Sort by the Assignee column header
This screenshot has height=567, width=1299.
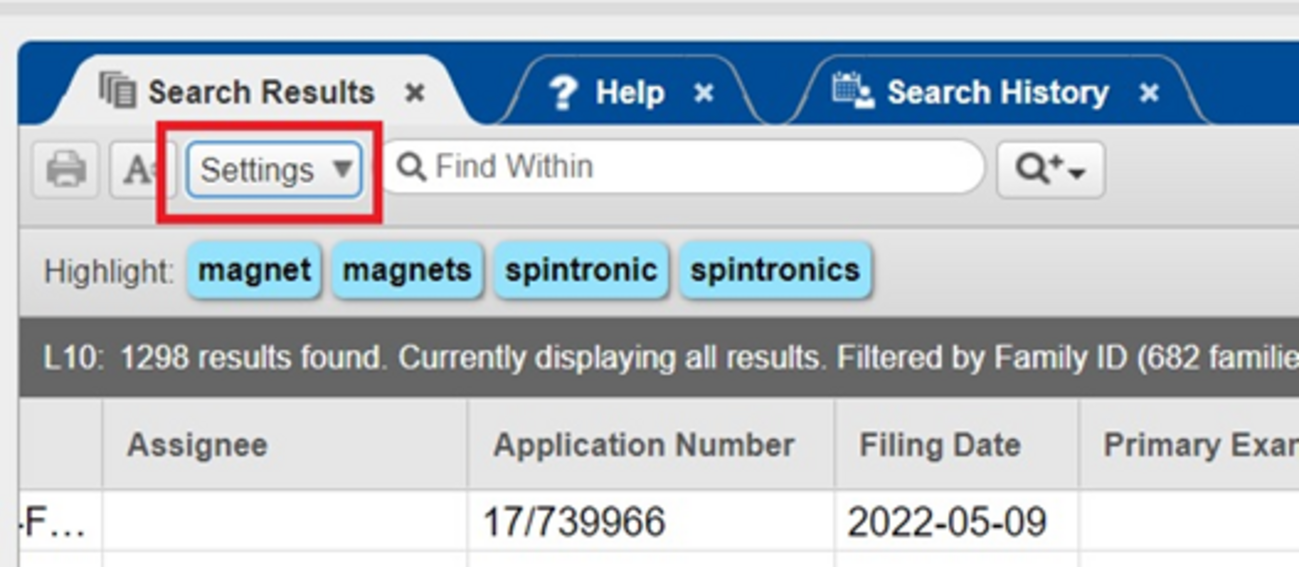click(197, 445)
